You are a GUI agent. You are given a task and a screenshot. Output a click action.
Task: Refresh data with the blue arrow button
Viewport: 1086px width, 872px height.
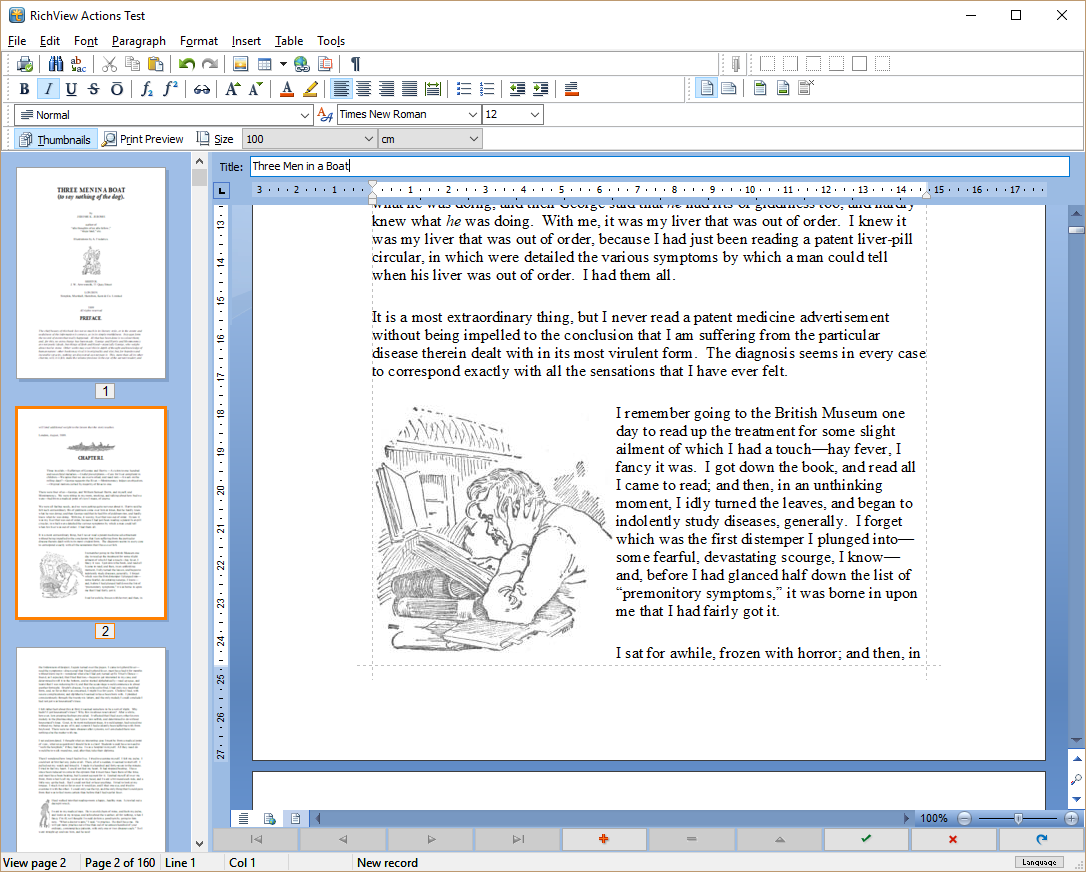tap(1040, 839)
